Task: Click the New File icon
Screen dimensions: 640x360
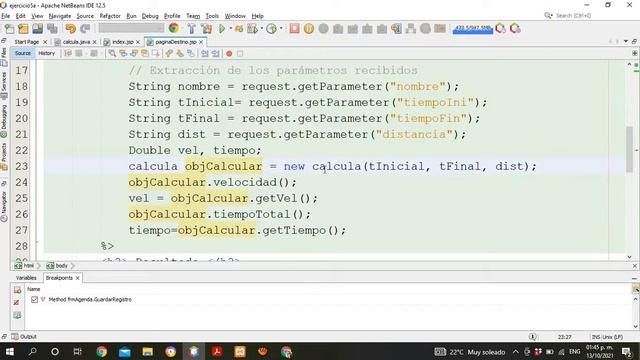Action: click(x=9, y=29)
